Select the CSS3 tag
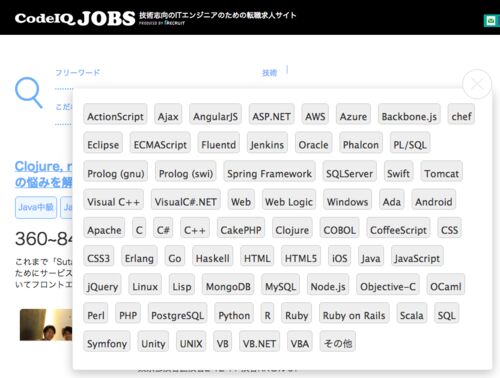 tap(98, 256)
